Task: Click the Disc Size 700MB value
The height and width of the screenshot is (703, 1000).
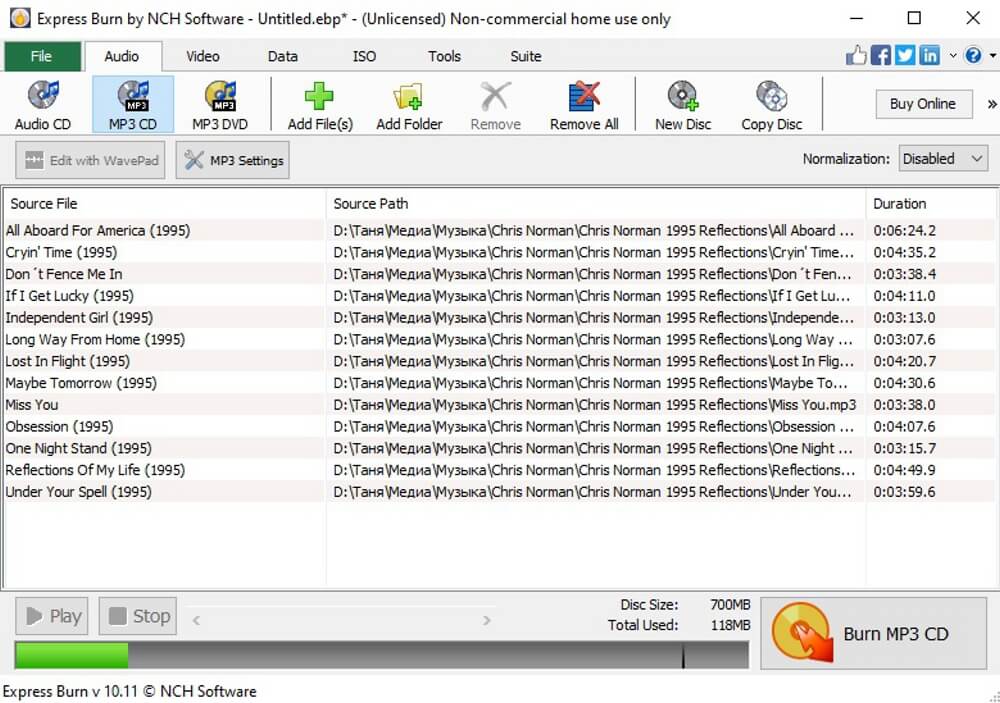Action: 730,604
